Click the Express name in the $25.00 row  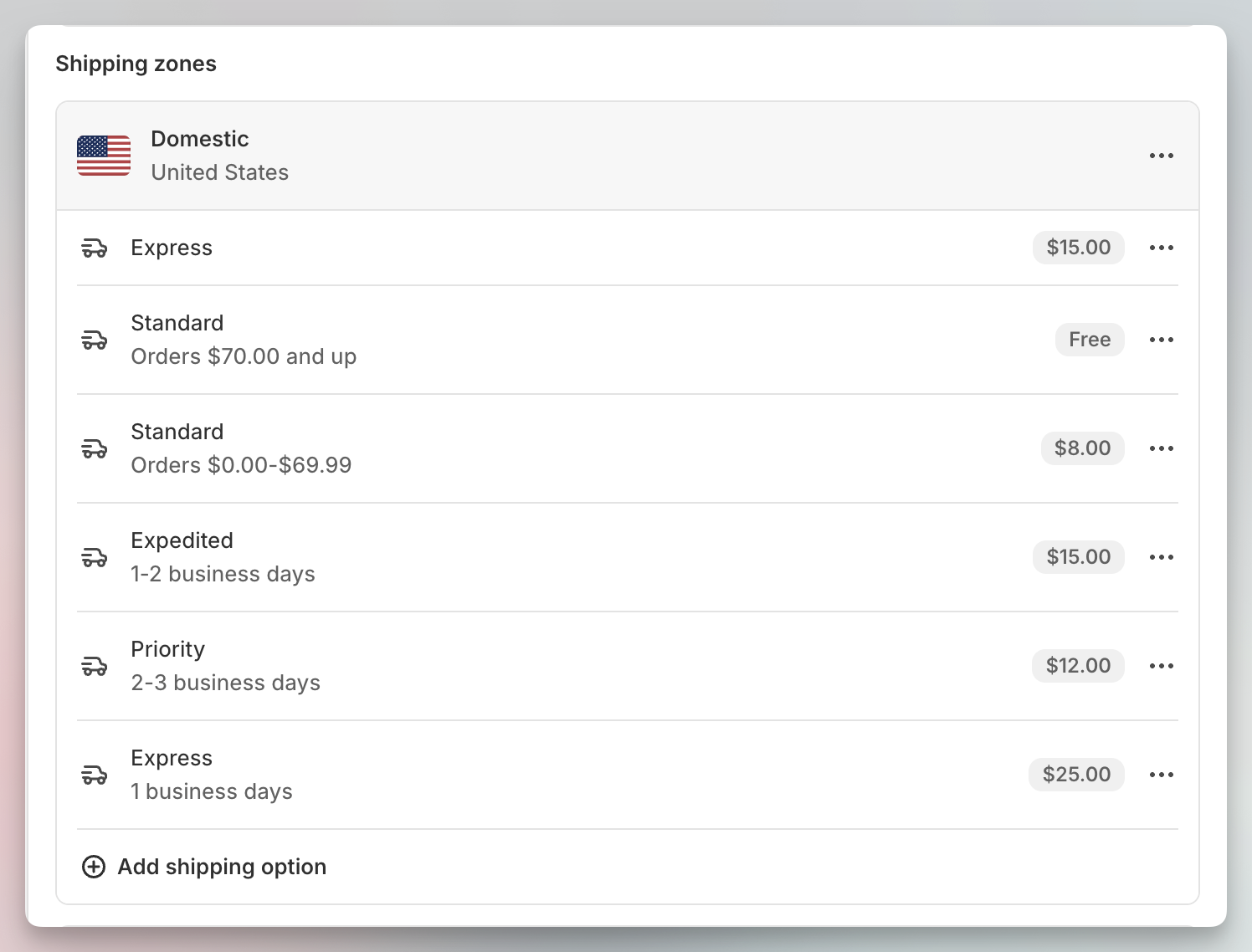tap(172, 759)
